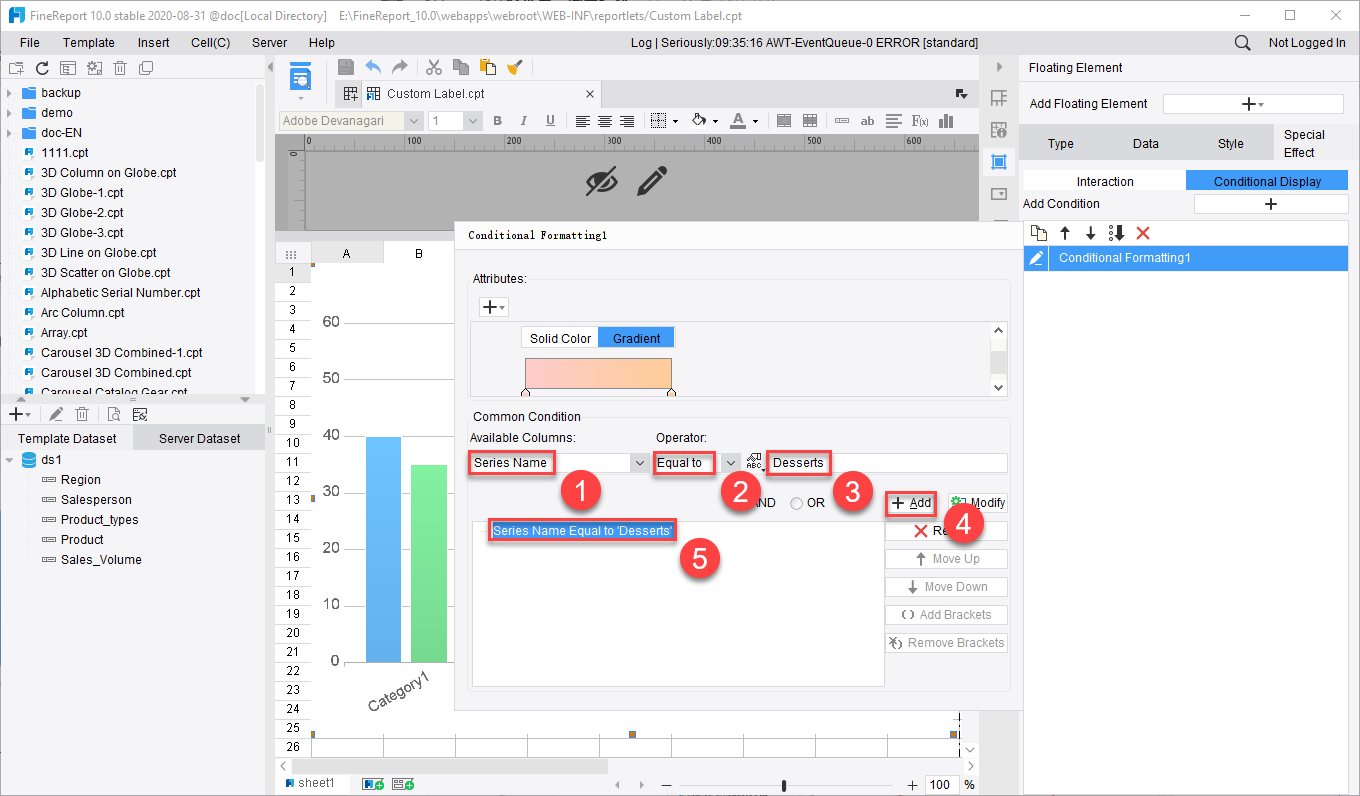Switch to the Server Dataset tab

199,438
